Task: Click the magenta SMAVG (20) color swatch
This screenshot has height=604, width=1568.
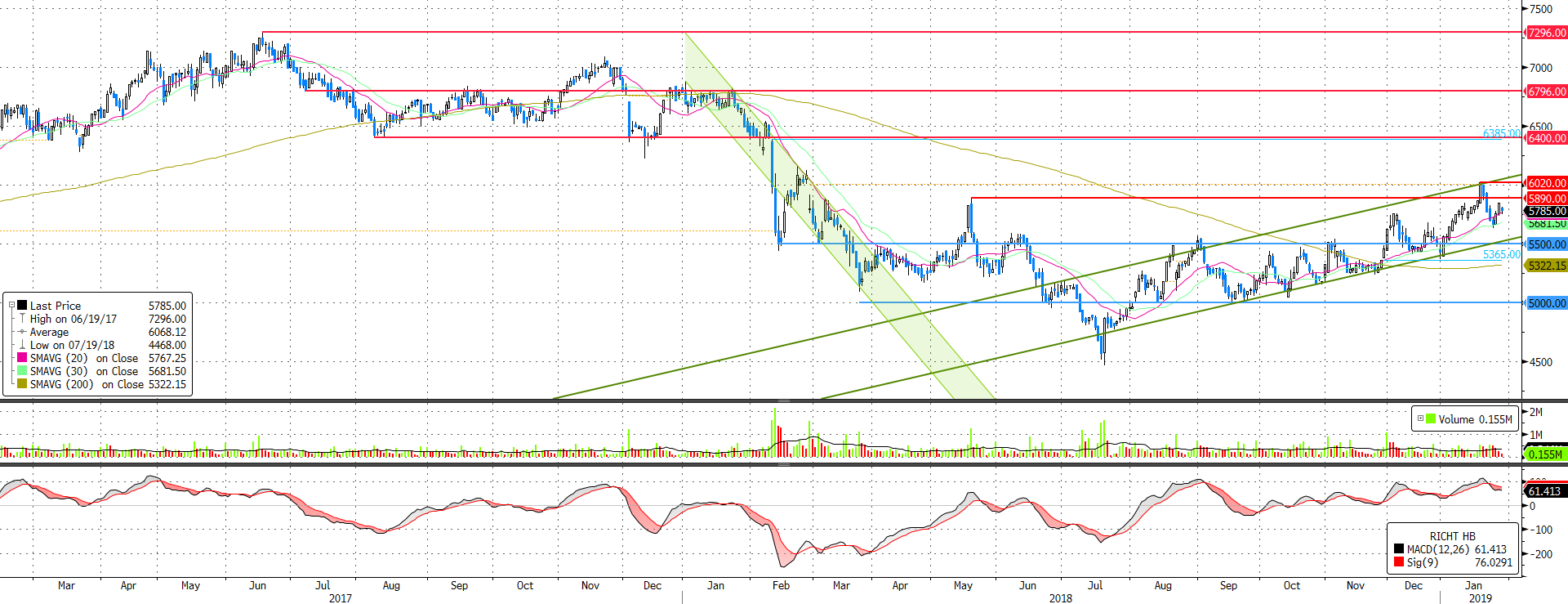Action: 22,358
